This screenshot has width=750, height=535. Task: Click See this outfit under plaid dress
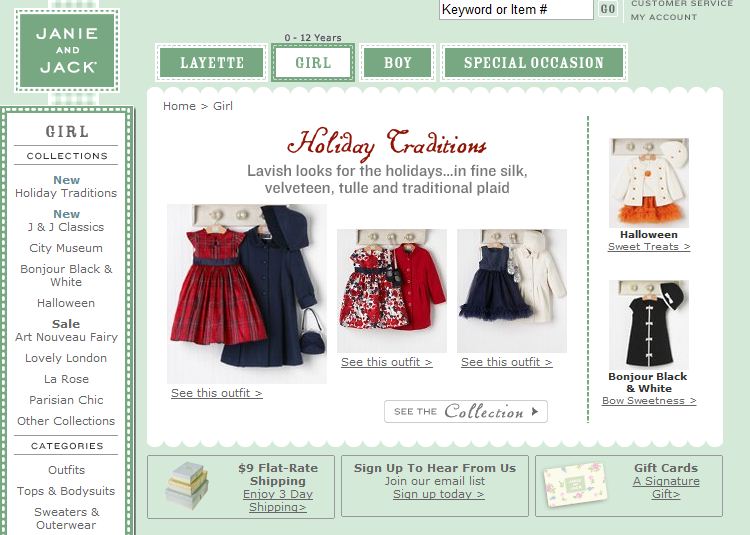(217, 393)
